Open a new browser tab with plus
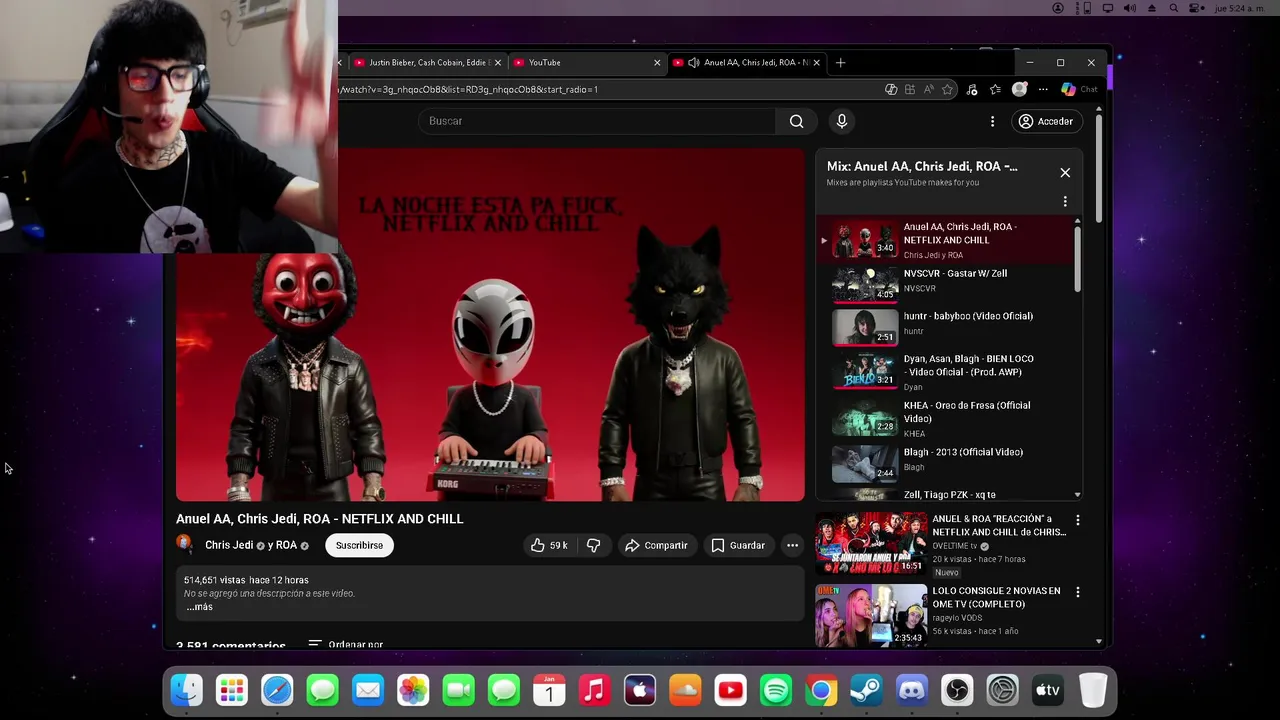Screen dimensions: 1280x720 coord(840,62)
